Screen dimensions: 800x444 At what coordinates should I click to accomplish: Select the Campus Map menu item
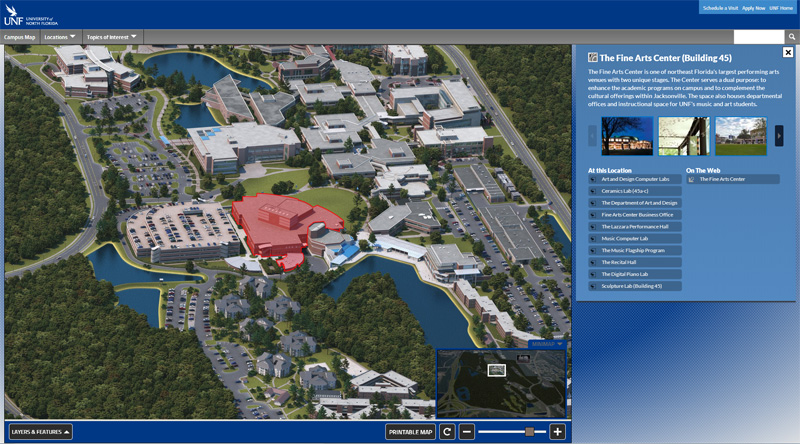tap(19, 37)
